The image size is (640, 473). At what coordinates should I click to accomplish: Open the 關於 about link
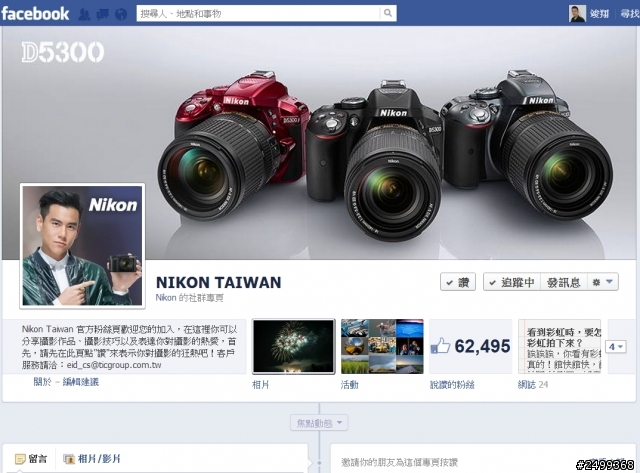42,382
